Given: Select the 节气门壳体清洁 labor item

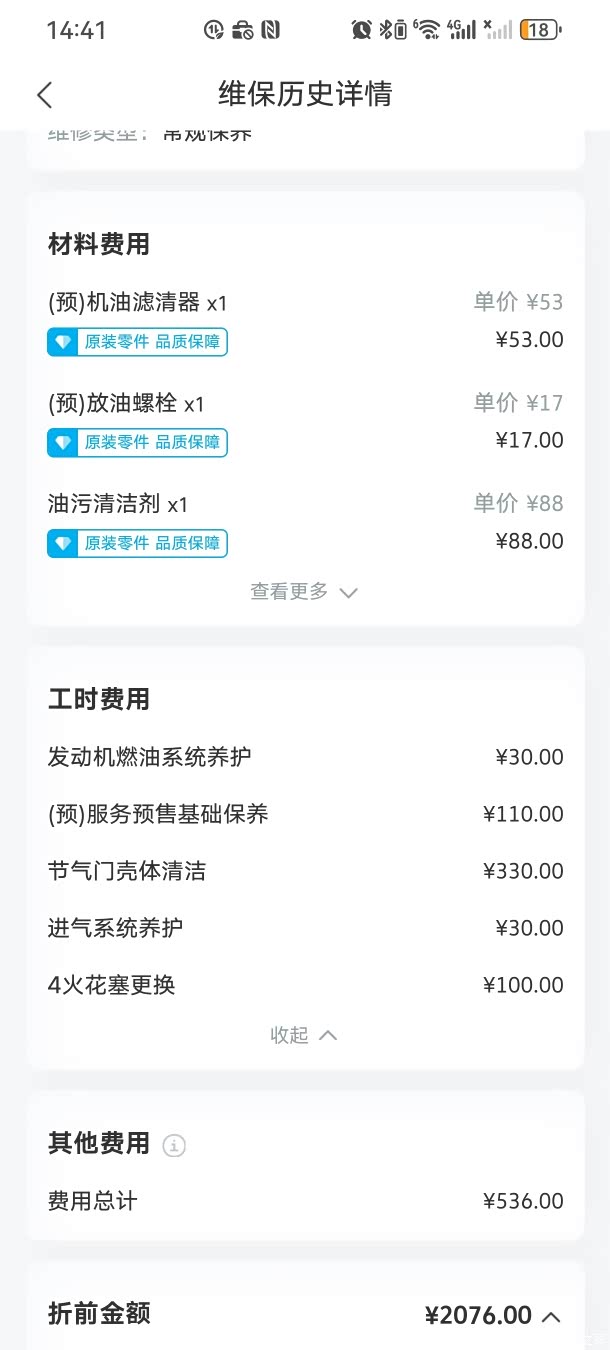Looking at the screenshot, I should click(x=127, y=871).
